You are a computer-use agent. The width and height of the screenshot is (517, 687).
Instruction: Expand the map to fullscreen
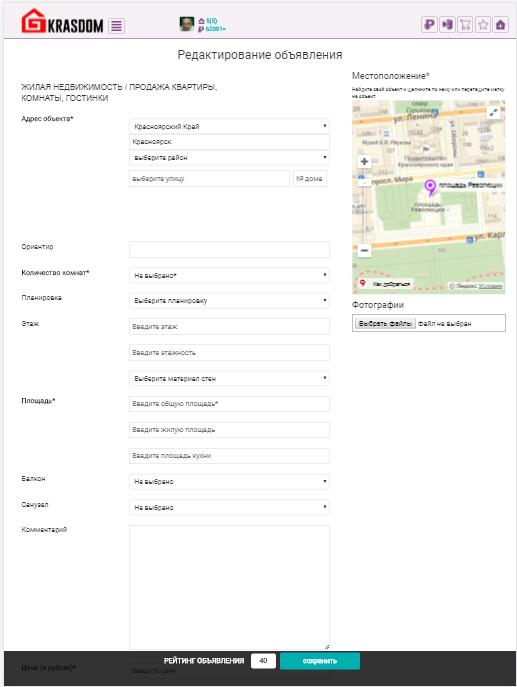tap(494, 112)
